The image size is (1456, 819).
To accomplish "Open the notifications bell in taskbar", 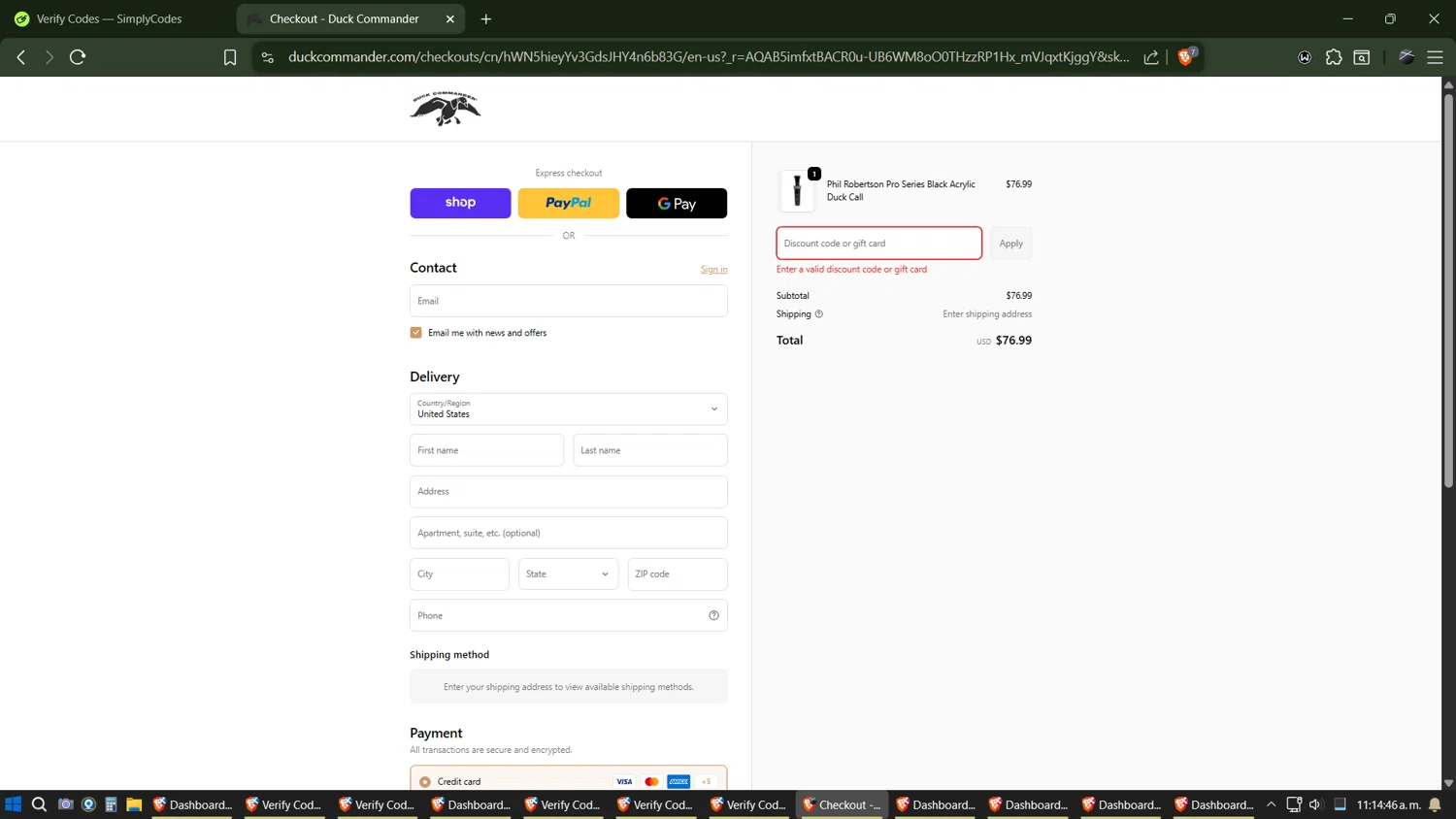I will tap(1435, 804).
